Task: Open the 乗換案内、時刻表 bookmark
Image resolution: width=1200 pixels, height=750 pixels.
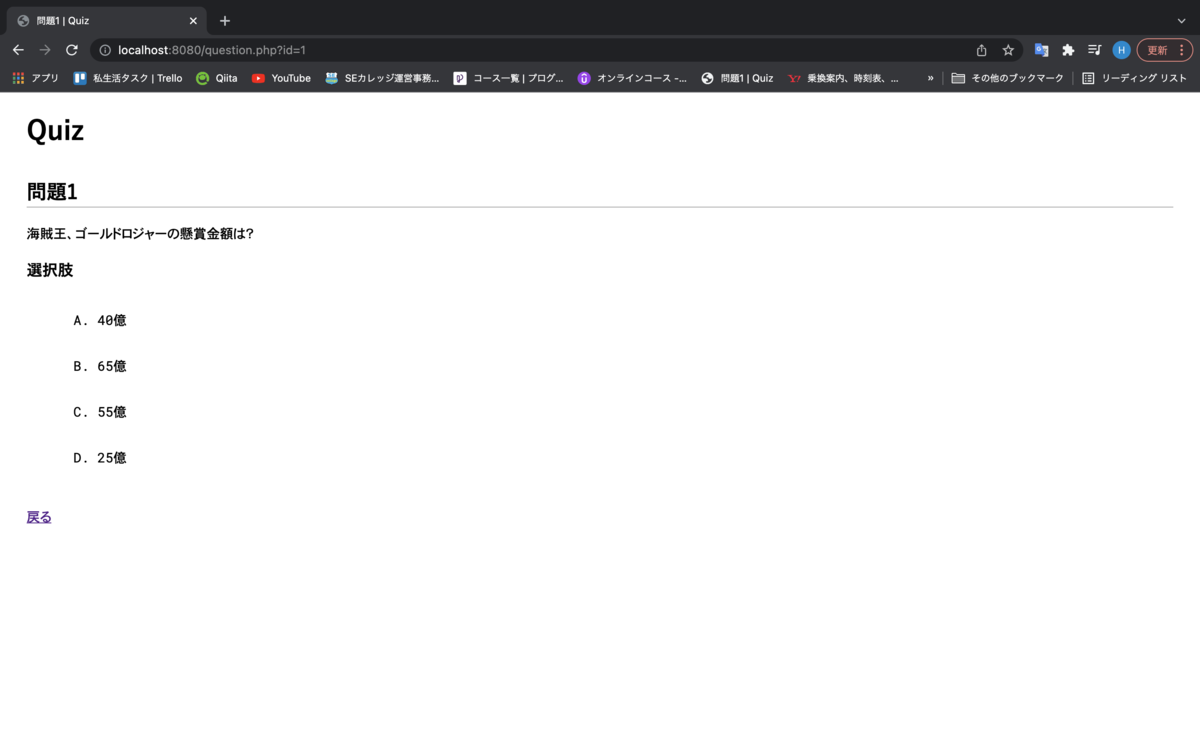Action: click(844, 78)
